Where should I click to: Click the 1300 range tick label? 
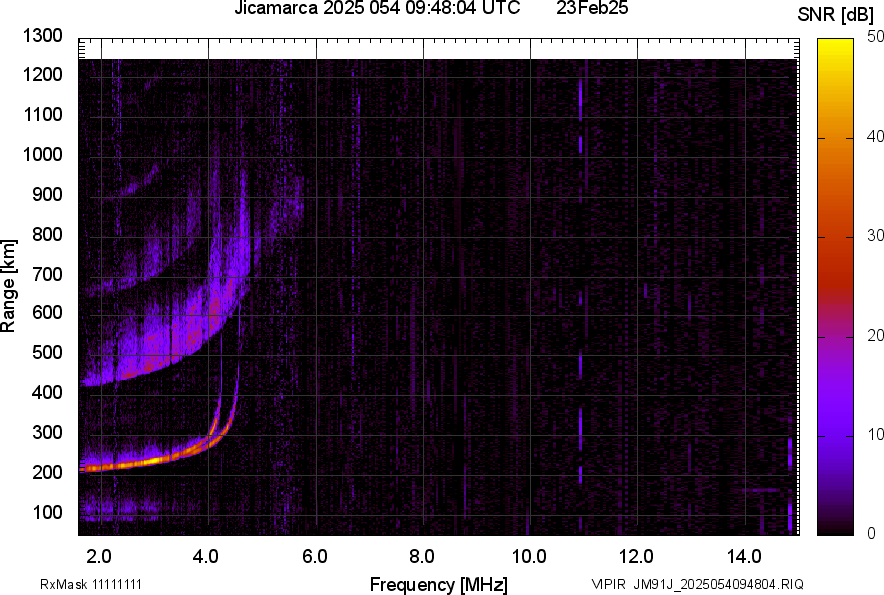43,36
